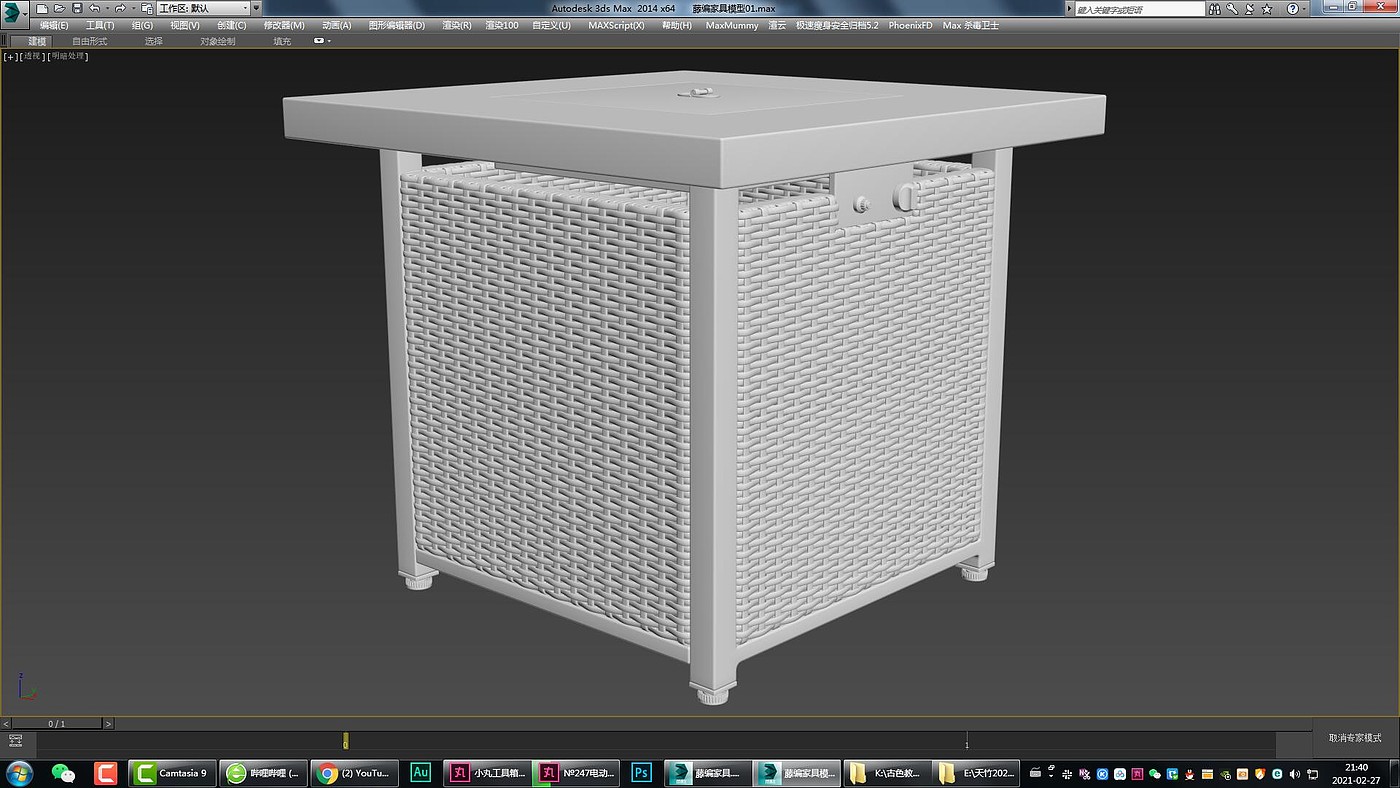
Task: Click the favorites star icon
Action: 1267,9
